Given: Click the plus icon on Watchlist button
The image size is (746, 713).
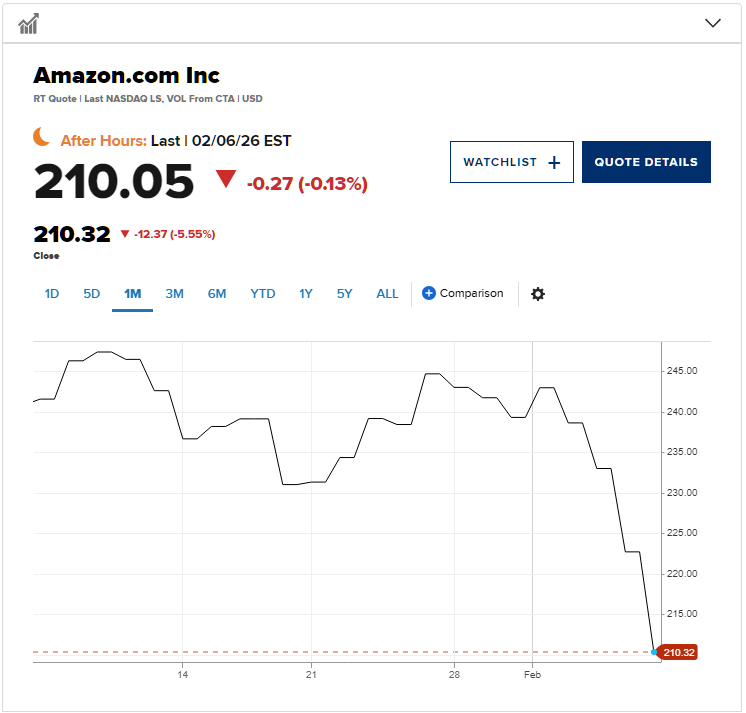Looking at the screenshot, I should coord(555,162).
